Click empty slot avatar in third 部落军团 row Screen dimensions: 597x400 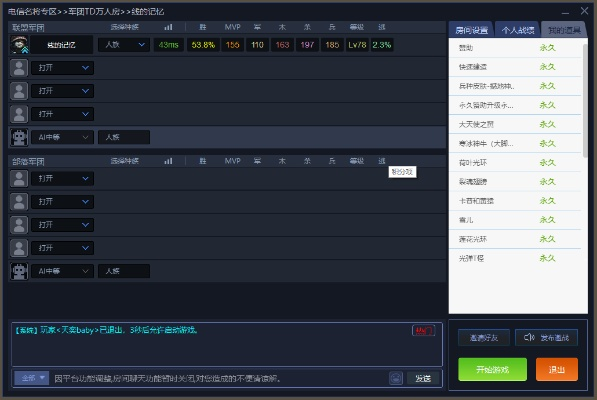tap(19, 225)
